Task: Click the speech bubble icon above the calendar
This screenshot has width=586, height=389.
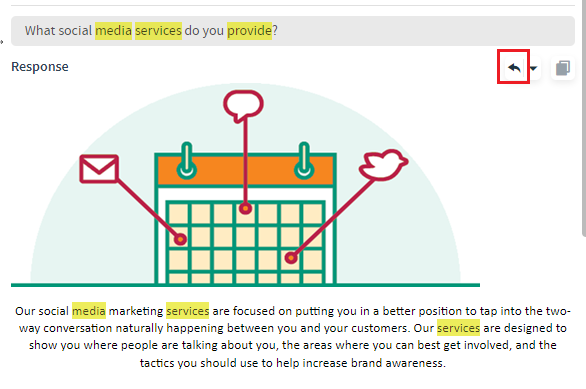Action: click(243, 106)
